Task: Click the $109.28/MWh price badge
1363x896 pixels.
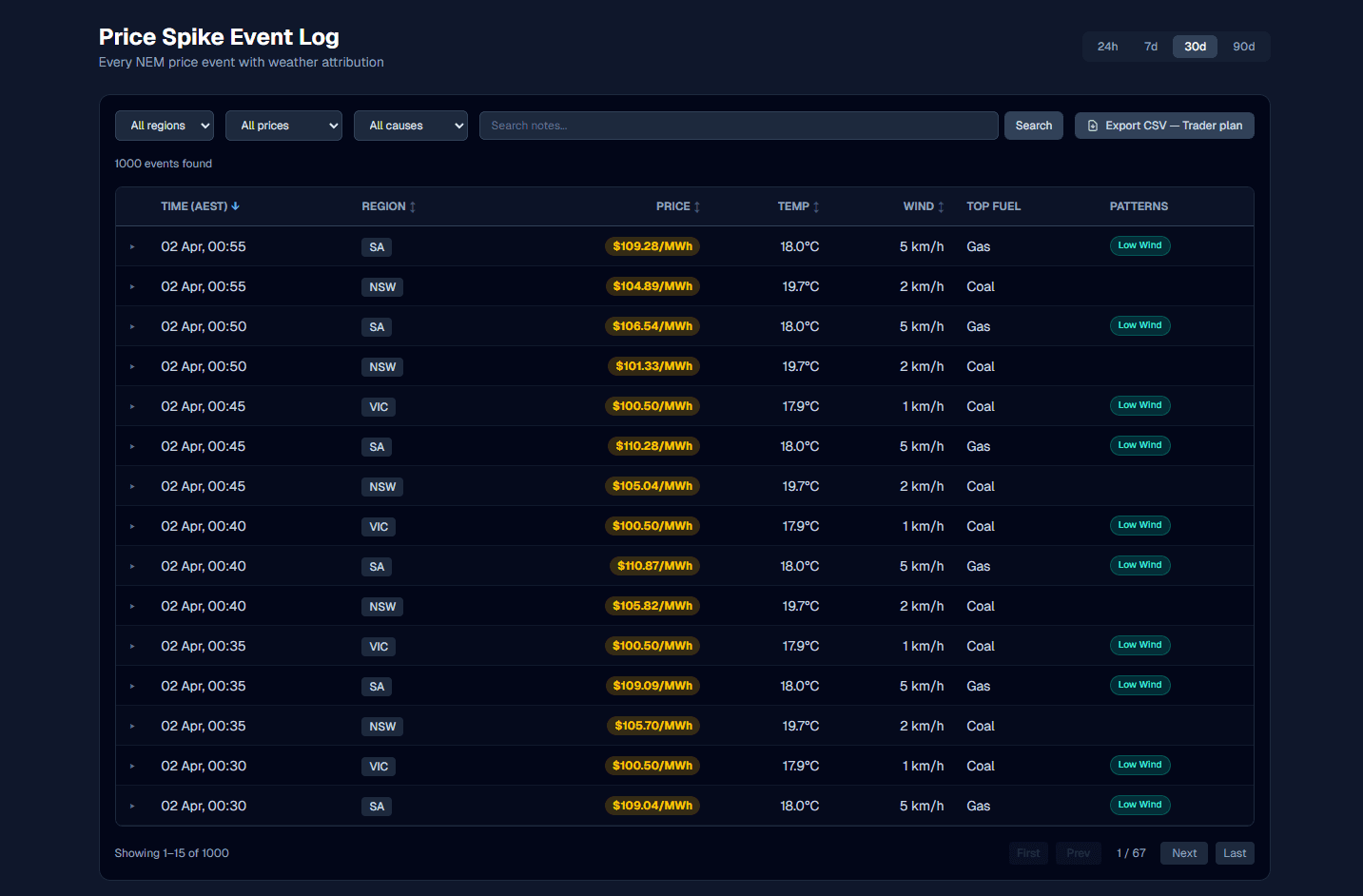Action: (652, 246)
